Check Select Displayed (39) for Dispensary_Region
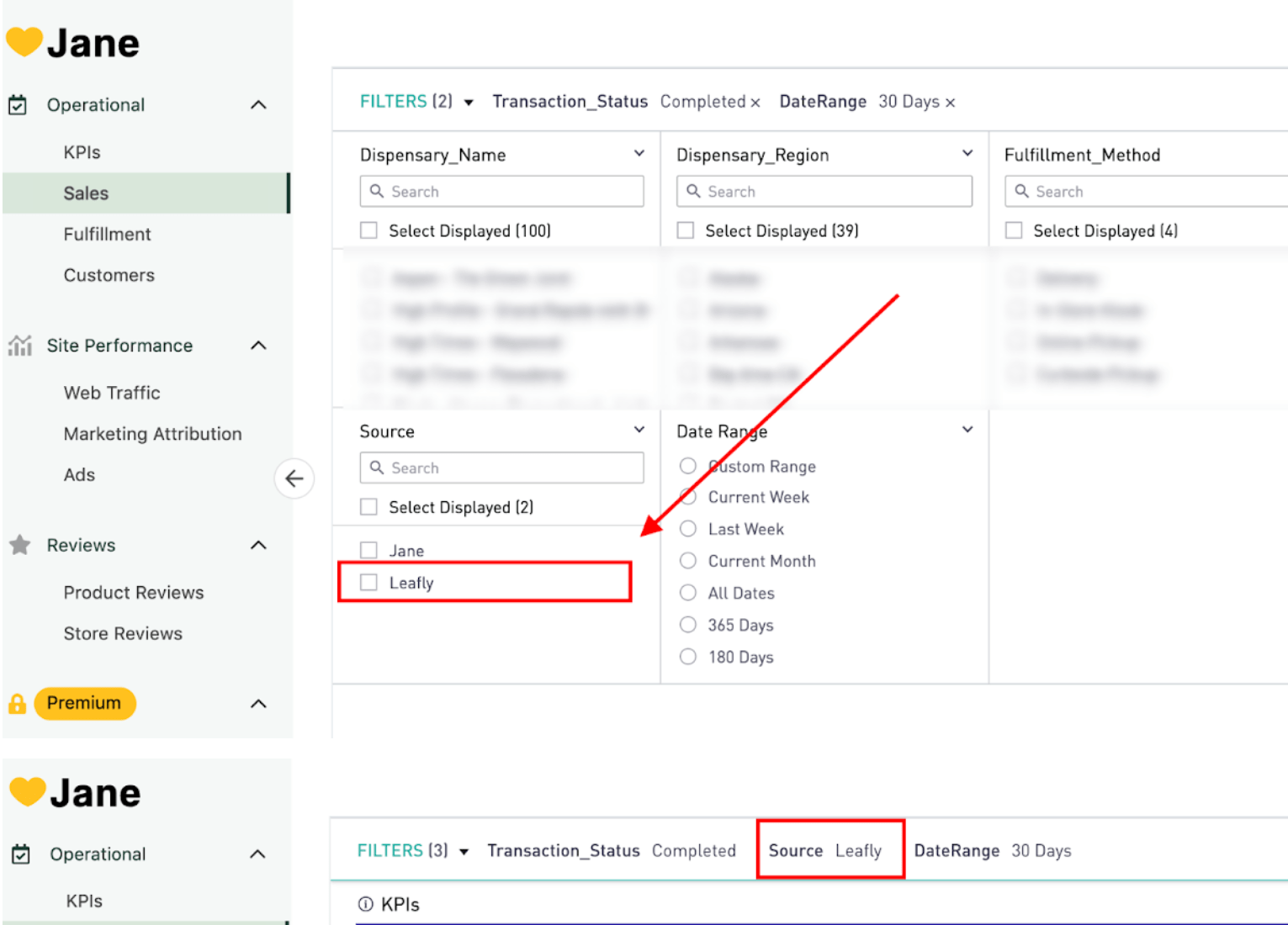This screenshot has height=925, width=1288. pos(686,230)
